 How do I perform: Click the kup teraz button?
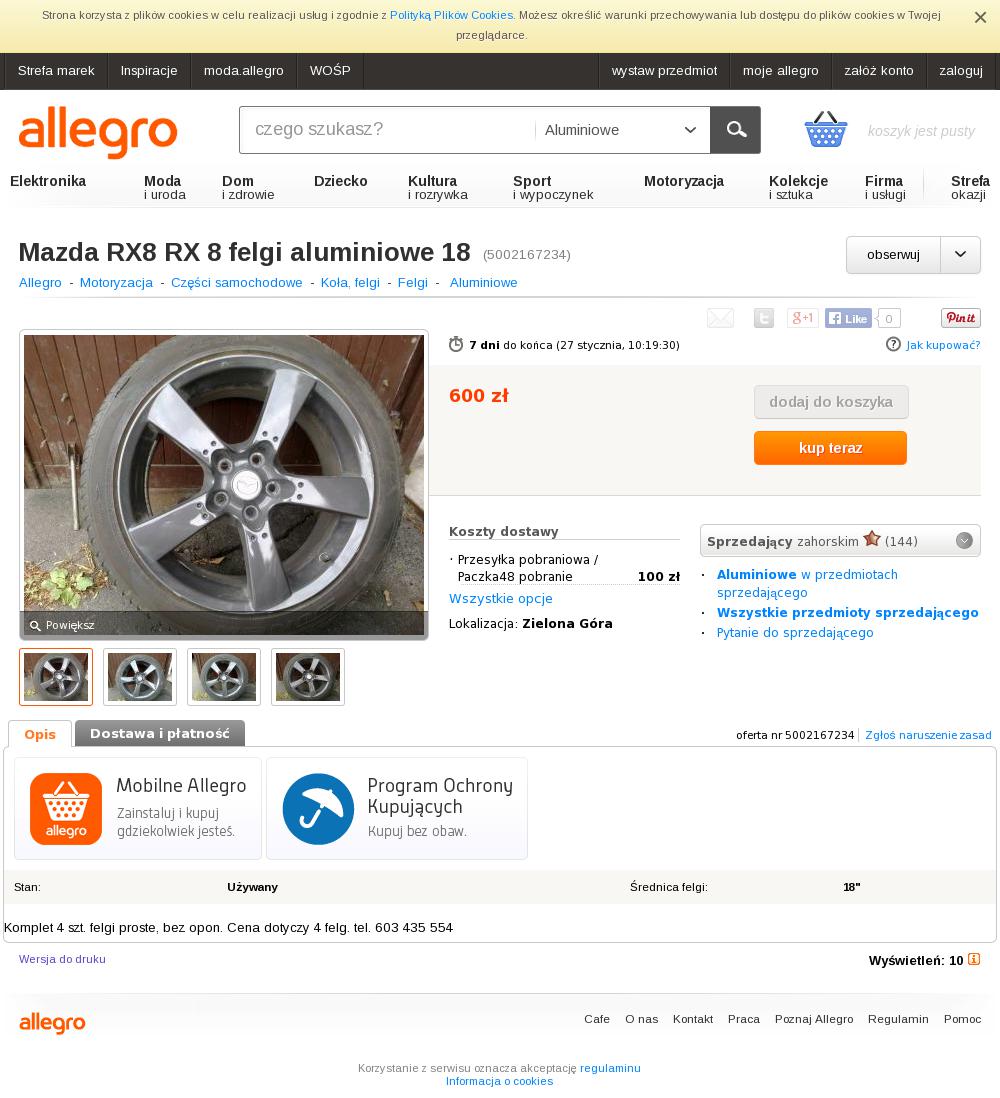(830, 447)
